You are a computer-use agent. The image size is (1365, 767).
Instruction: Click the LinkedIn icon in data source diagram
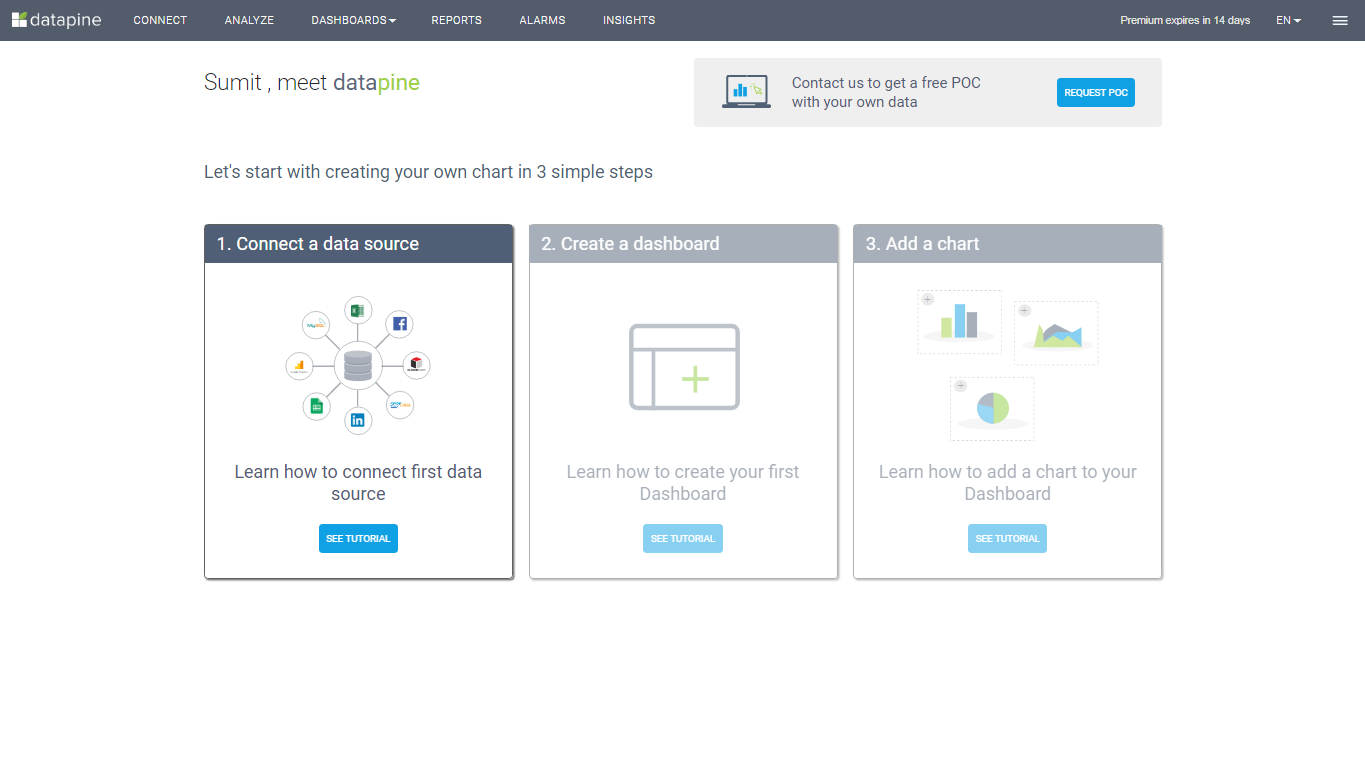tap(358, 420)
